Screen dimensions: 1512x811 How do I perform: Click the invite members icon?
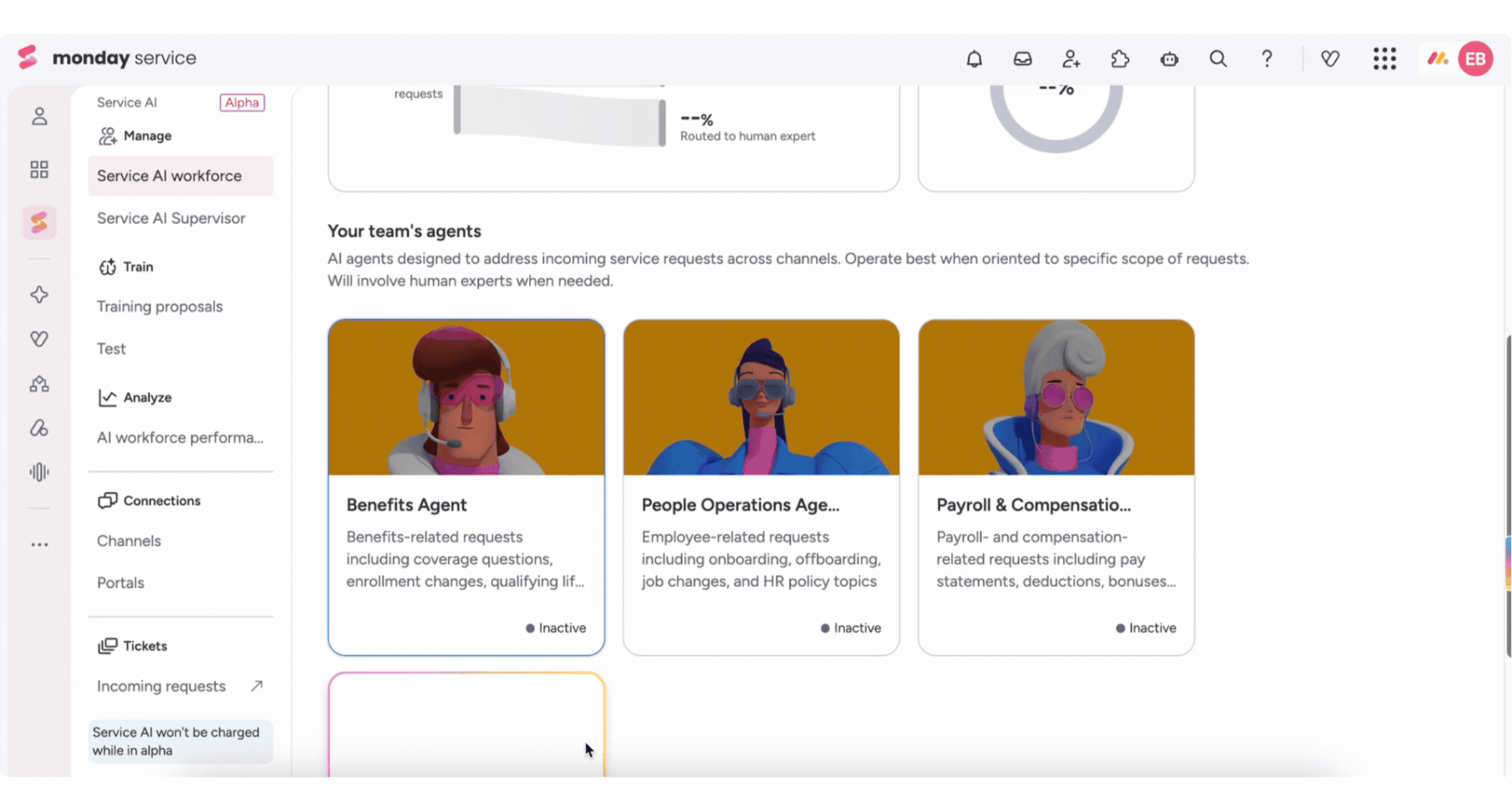pyautogui.click(x=1071, y=59)
